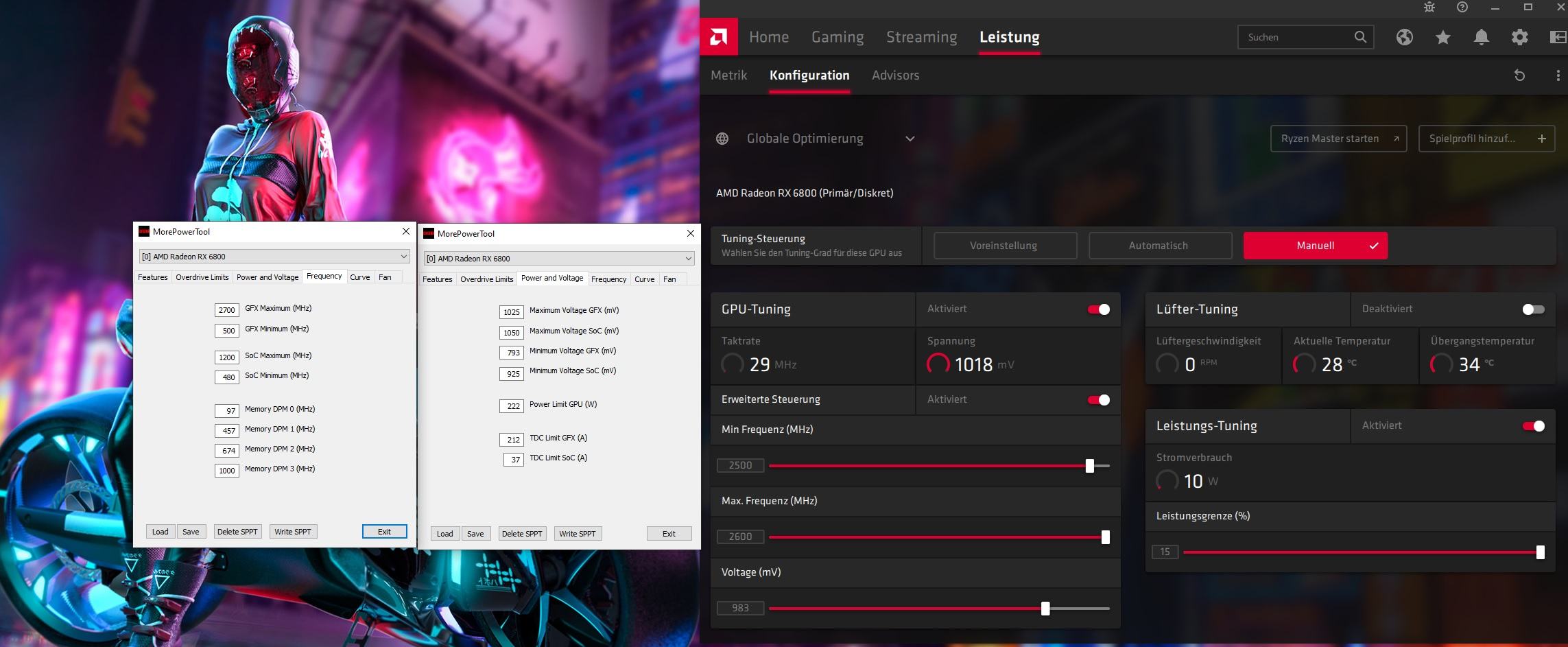Screen dimensions: 1568x647
Task: Click Min Frequenz 2500 value box
Action: [x=740, y=466]
